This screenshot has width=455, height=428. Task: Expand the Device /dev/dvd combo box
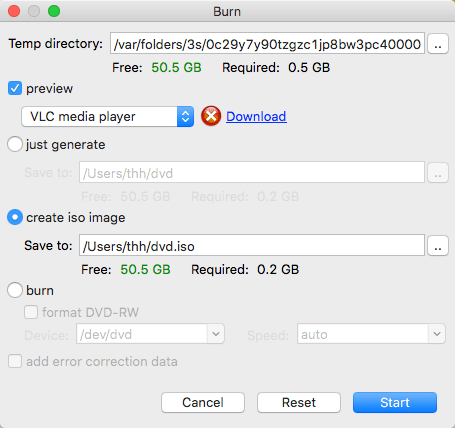tap(216, 334)
